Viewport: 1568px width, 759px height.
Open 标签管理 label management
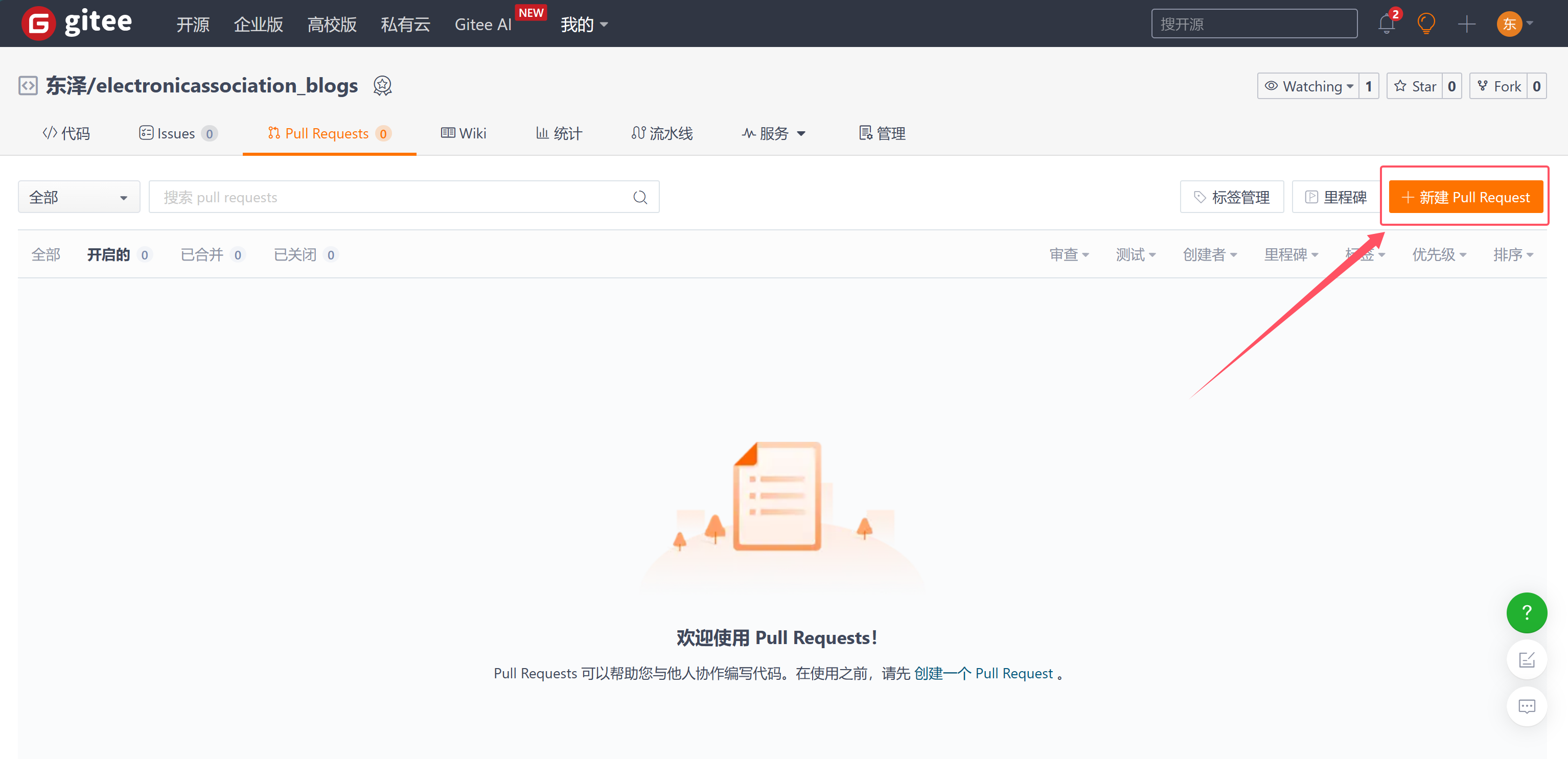pos(1231,197)
